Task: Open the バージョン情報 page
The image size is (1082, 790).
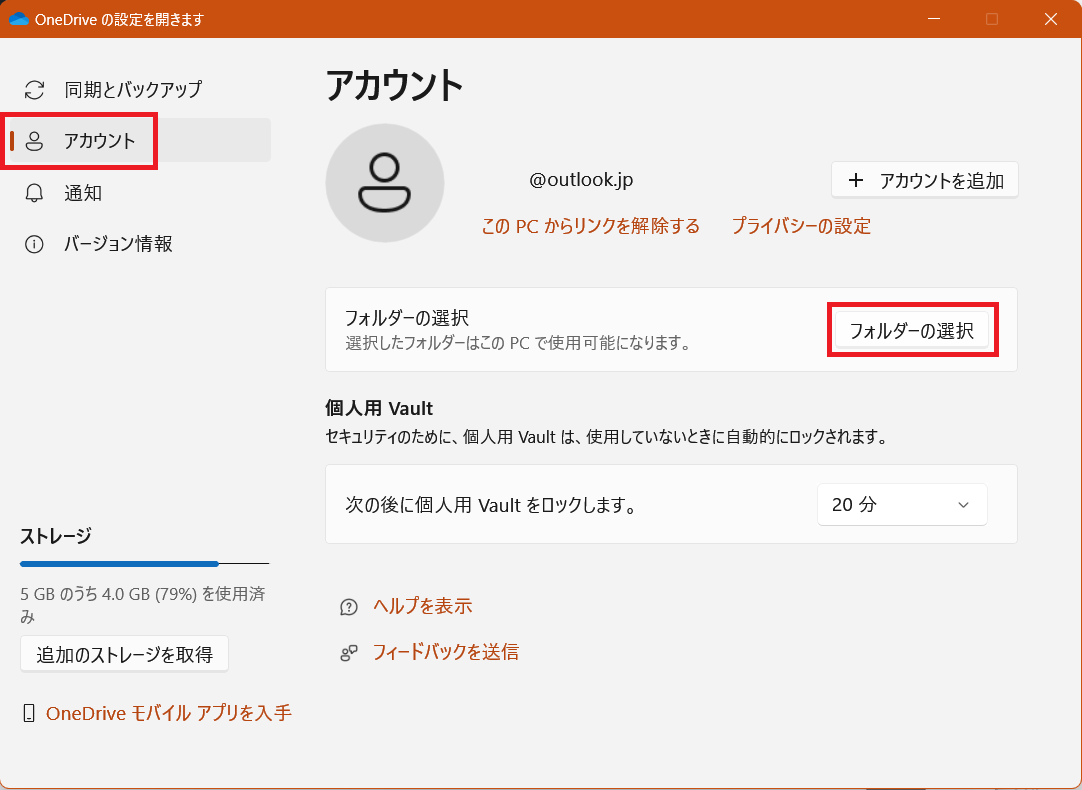Action: click(118, 245)
